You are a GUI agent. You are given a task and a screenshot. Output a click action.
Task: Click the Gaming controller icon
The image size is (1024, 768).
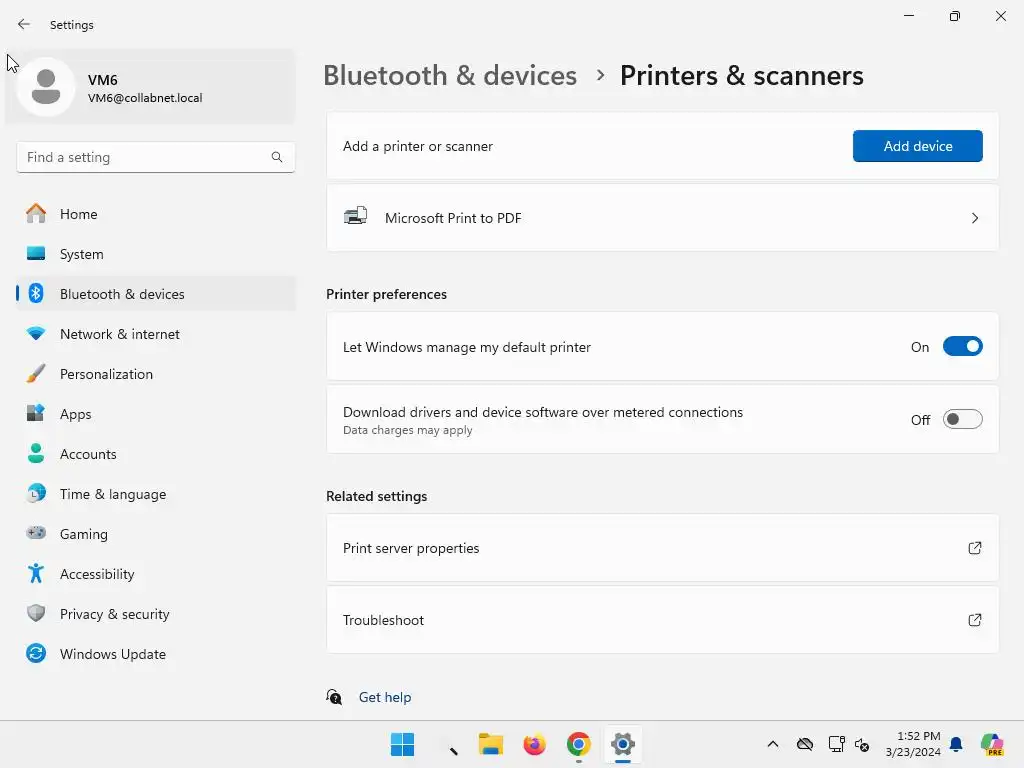36,533
